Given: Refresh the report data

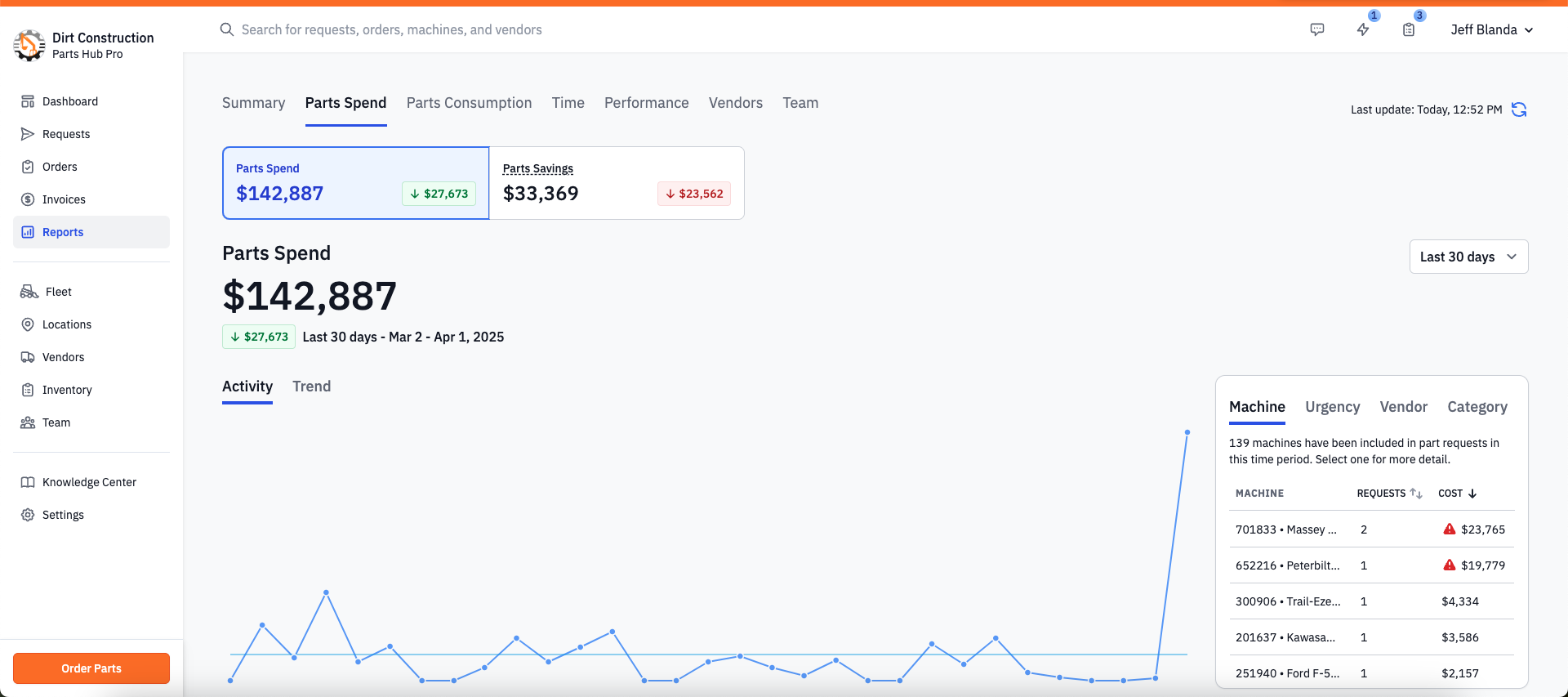Looking at the screenshot, I should (x=1519, y=109).
